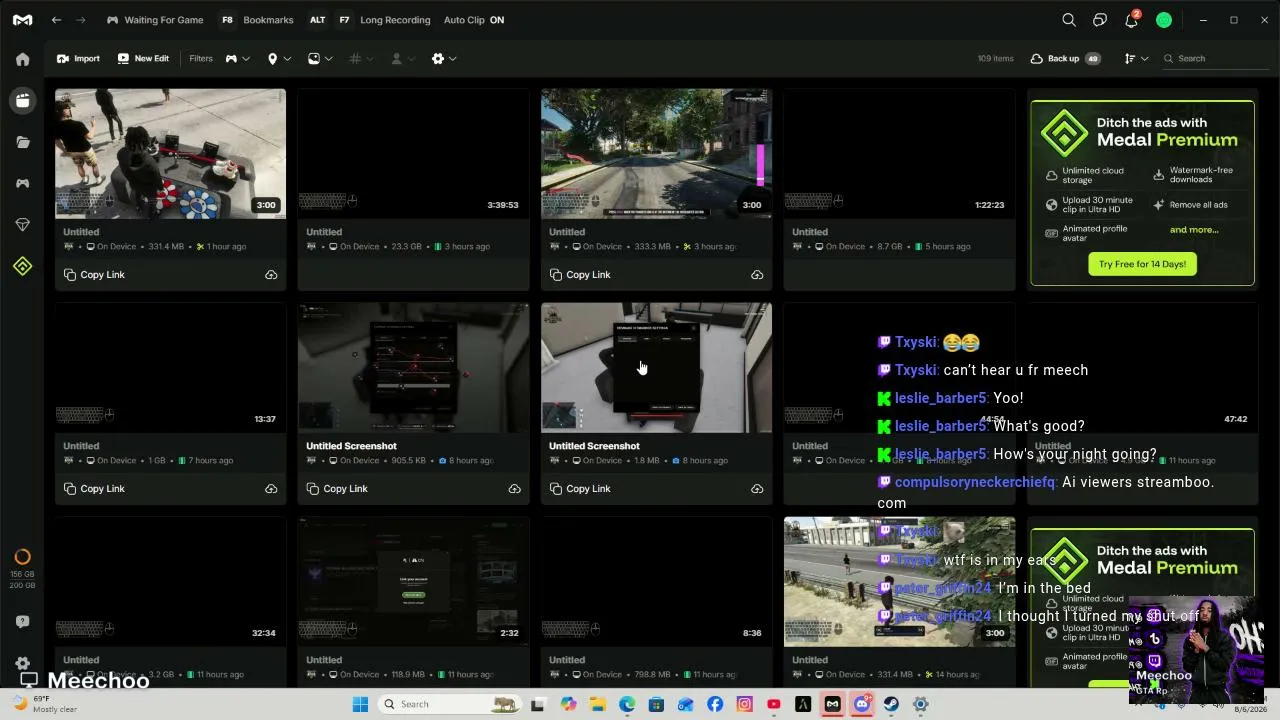Open the folders icon in sidebar
The image size is (1280, 720).
[22, 142]
